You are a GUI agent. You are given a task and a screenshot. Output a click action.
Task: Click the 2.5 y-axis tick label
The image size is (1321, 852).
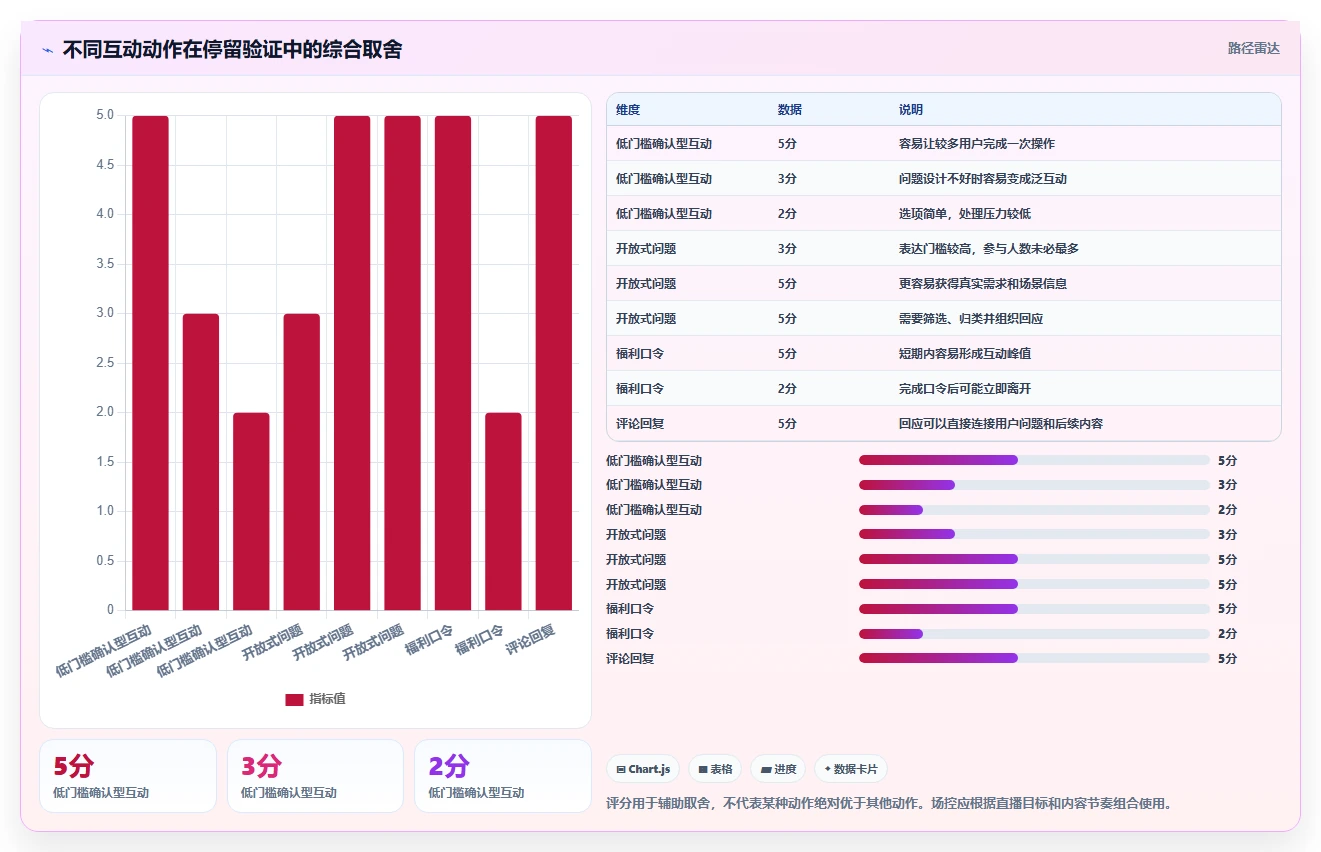(x=105, y=363)
